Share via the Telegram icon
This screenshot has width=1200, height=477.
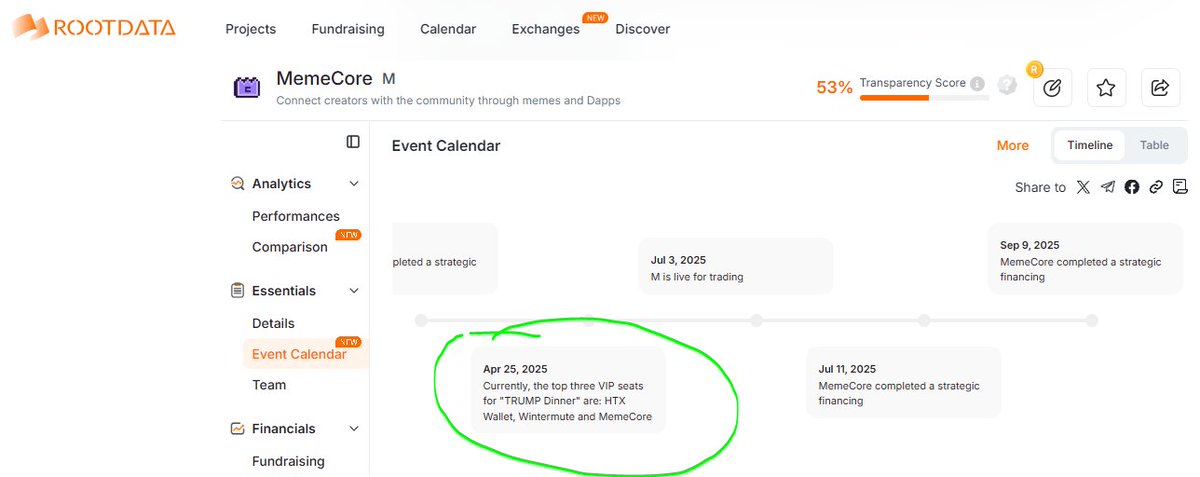tap(1108, 187)
